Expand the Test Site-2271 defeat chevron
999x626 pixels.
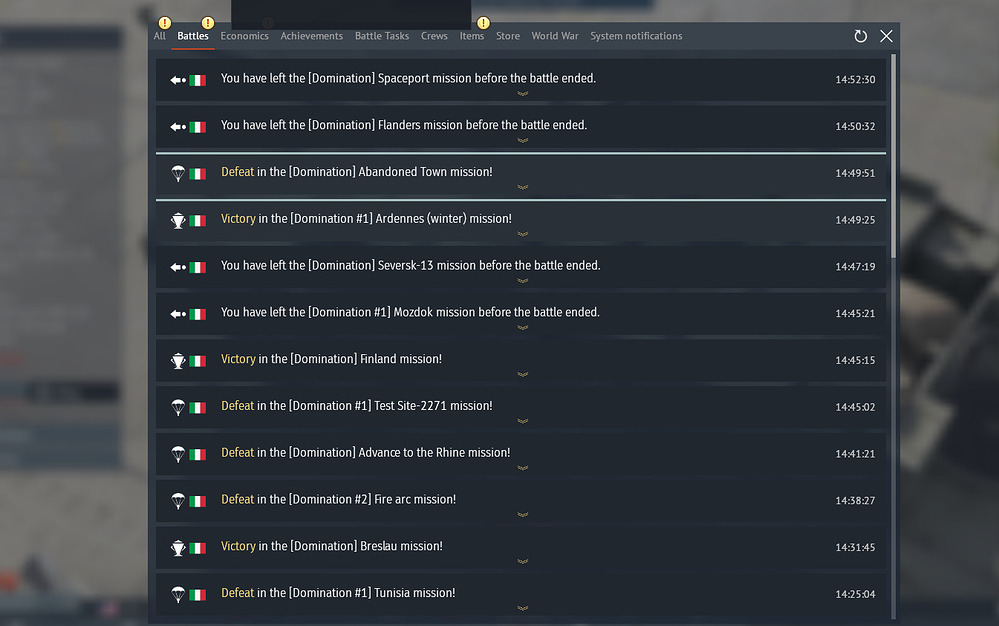click(x=522, y=421)
